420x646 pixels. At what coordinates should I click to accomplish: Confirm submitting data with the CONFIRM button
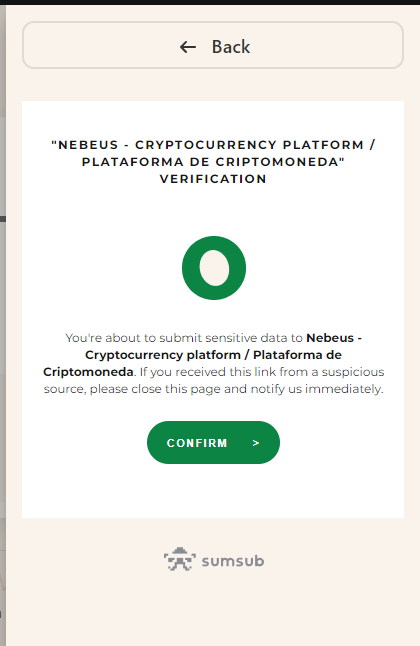[x=214, y=442]
